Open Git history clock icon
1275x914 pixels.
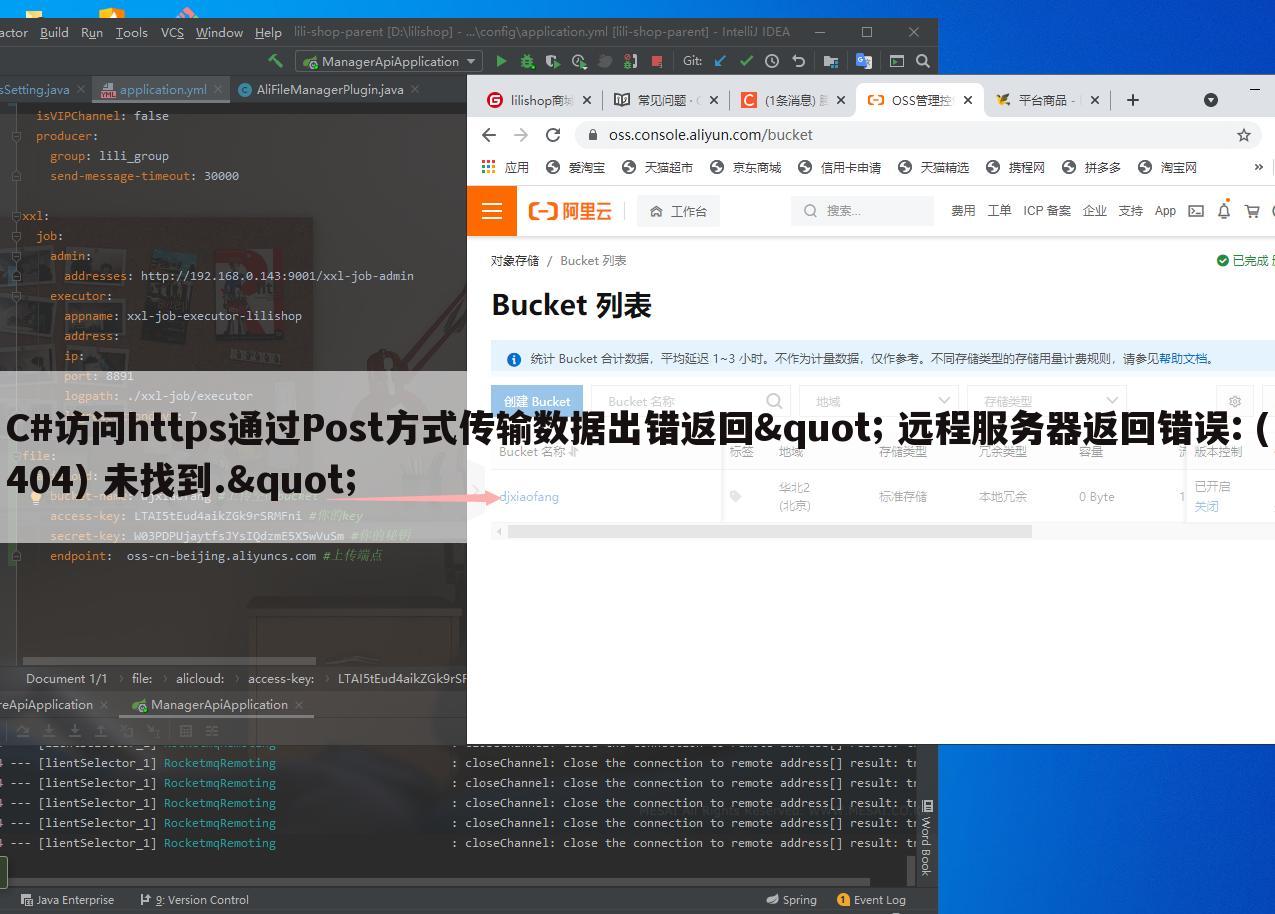tap(772, 61)
